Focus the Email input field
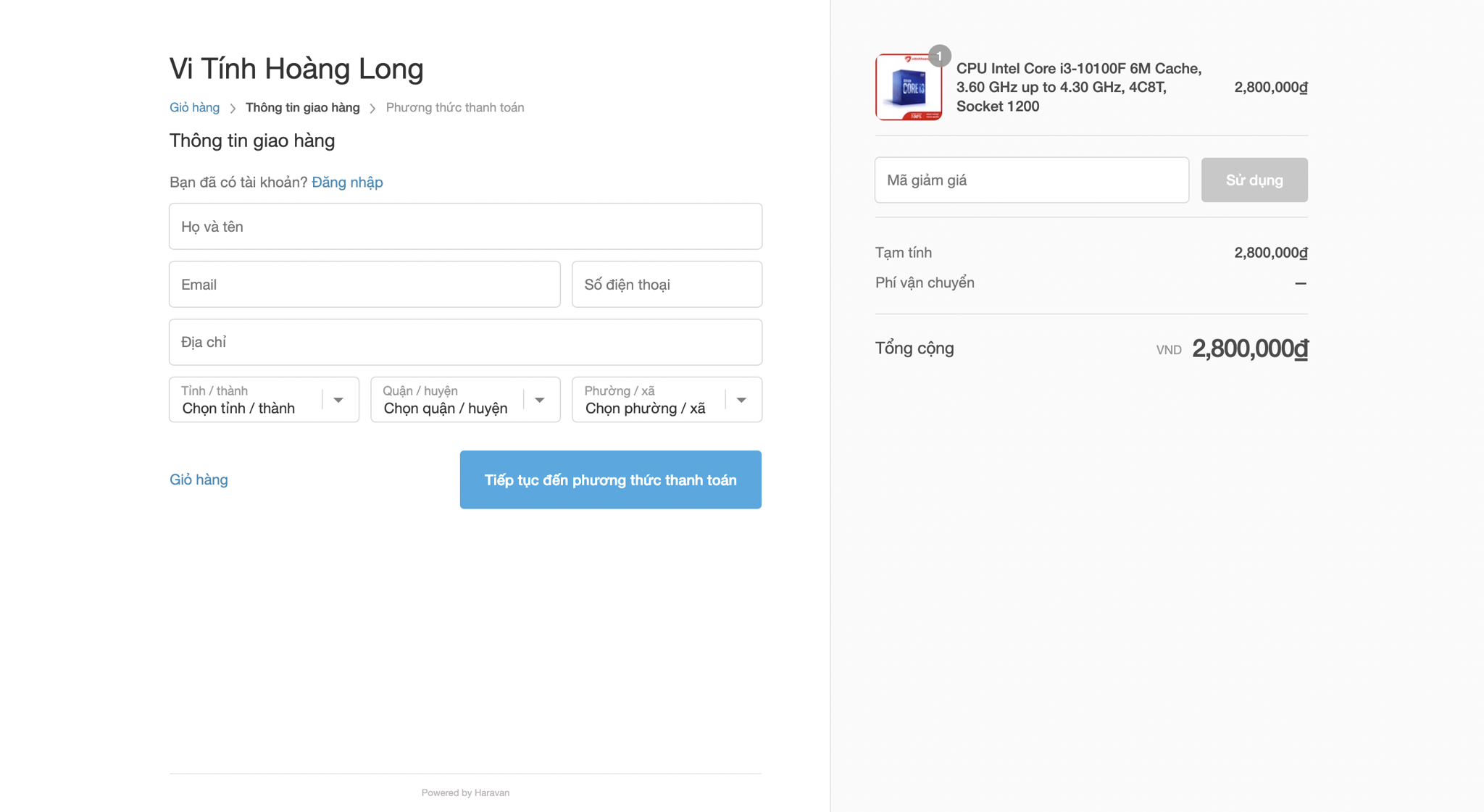 [364, 284]
